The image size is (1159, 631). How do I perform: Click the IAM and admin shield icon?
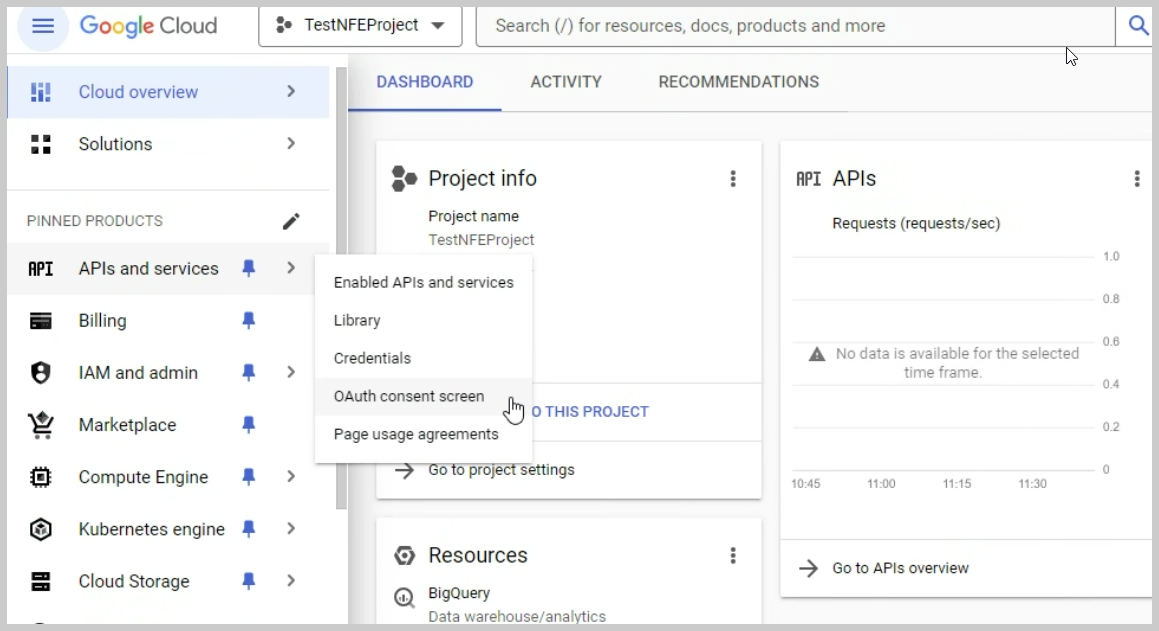(x=41, y=372)
